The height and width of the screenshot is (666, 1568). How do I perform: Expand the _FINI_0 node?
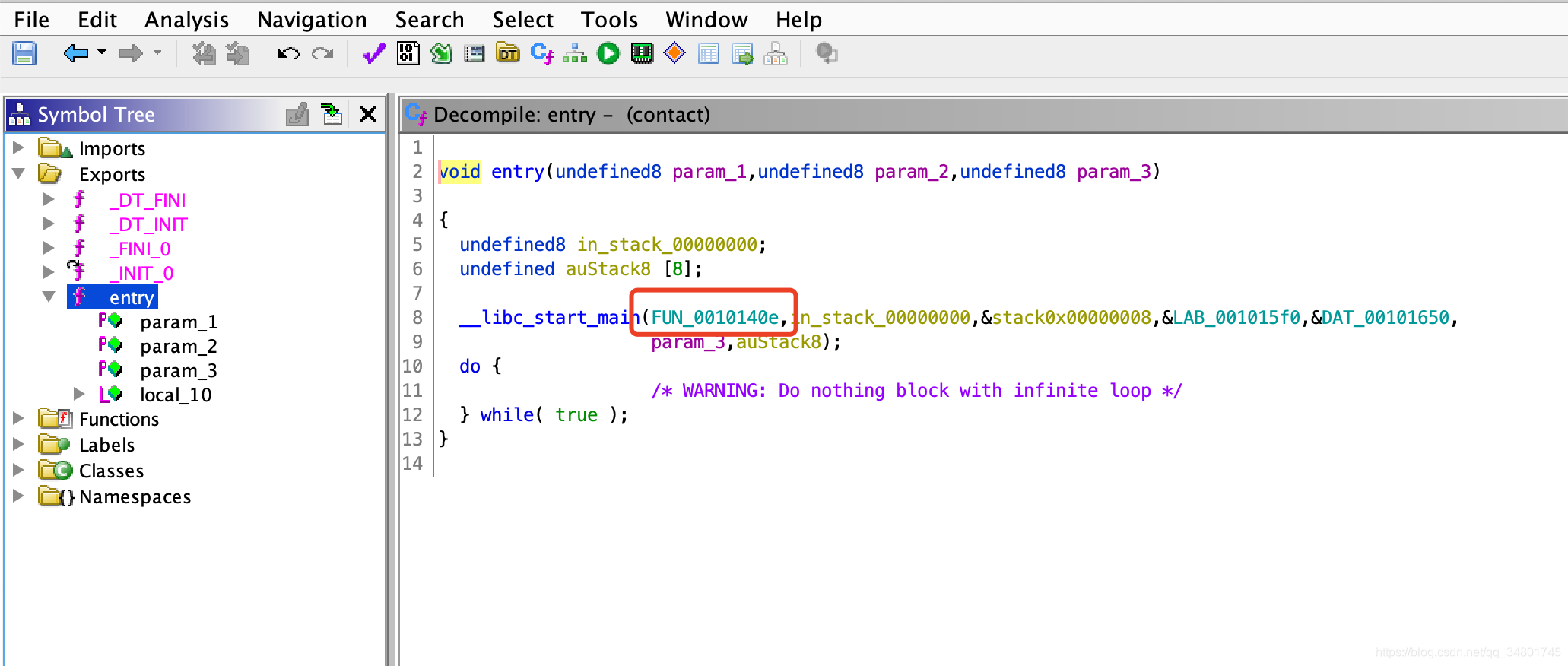[x=49, y=248]
